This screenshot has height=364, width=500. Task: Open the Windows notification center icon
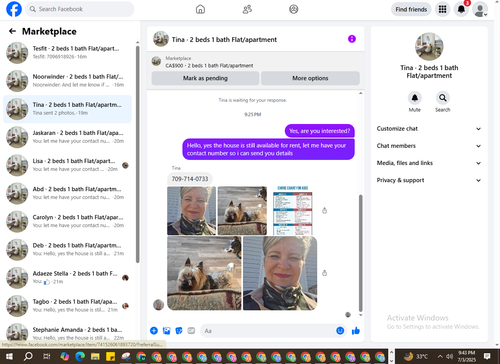tap(487, 356)
